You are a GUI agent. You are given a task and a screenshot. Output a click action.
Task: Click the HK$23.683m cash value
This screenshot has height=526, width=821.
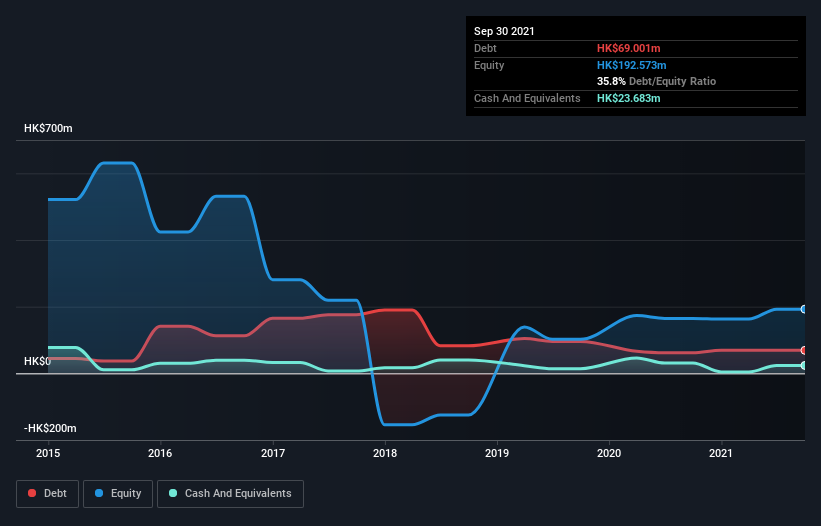[x=629, y=98]
